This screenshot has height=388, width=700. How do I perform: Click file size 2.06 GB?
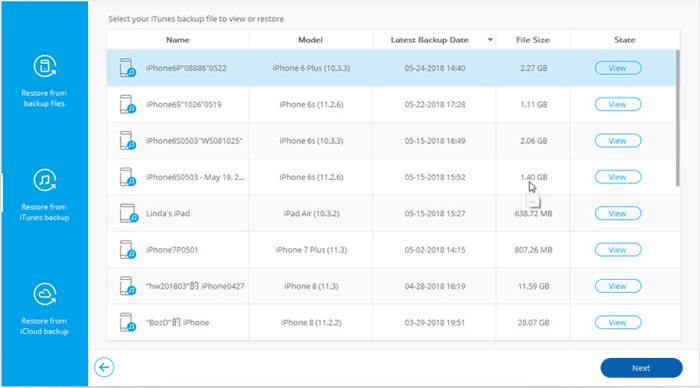pos(533,141)
